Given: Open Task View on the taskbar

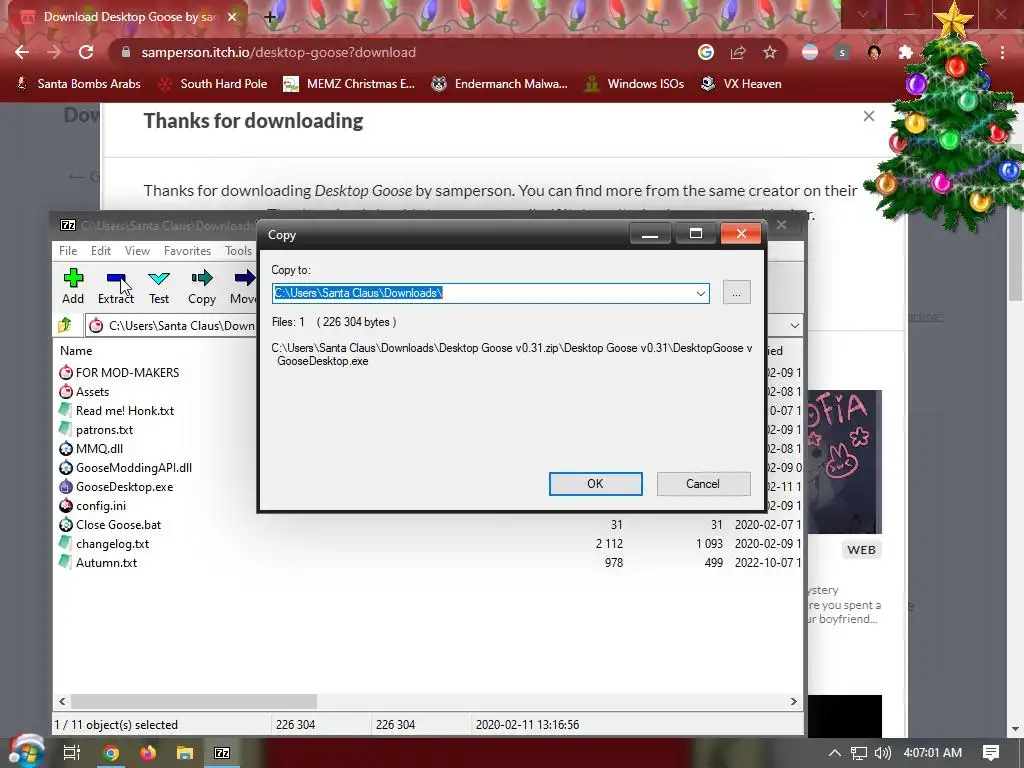Looking at the screenshot, I should (71, 752).
